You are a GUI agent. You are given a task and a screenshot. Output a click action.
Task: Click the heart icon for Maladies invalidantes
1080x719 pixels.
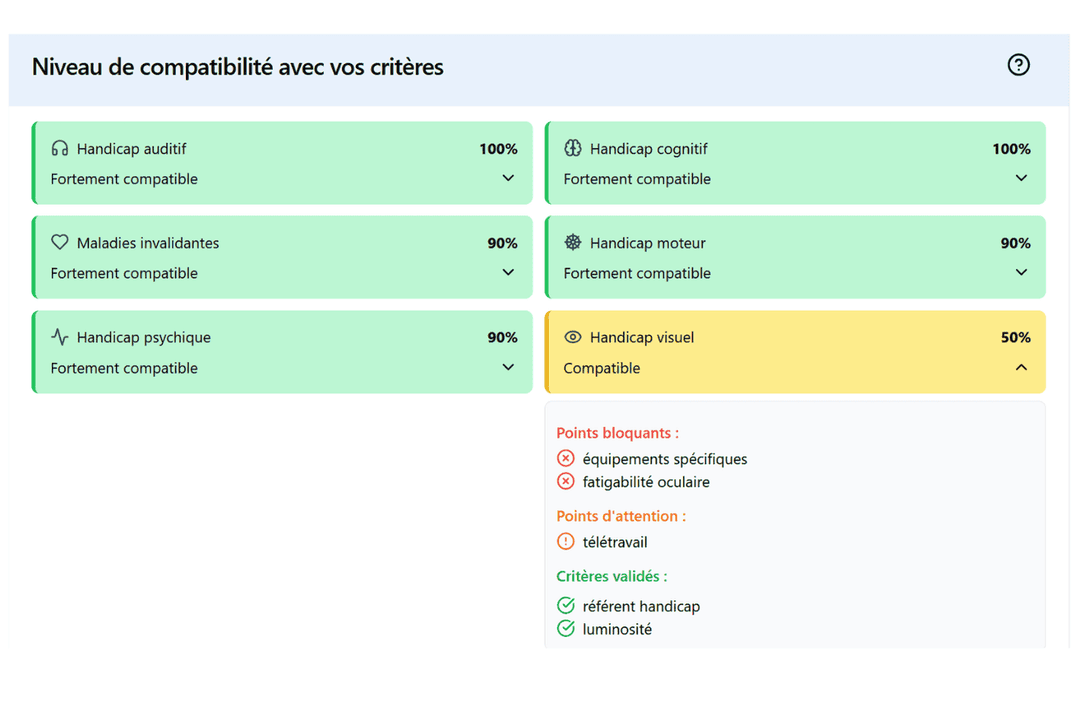coord(60,242)
